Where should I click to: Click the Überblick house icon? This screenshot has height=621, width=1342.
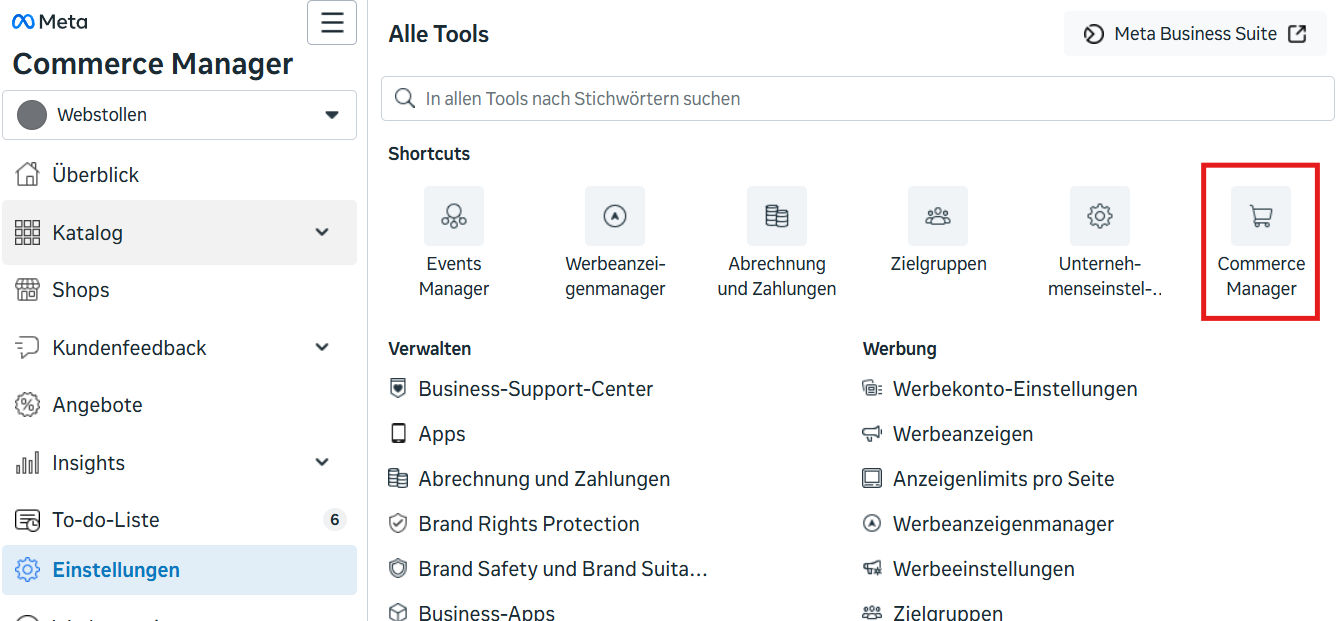(27, 175)
